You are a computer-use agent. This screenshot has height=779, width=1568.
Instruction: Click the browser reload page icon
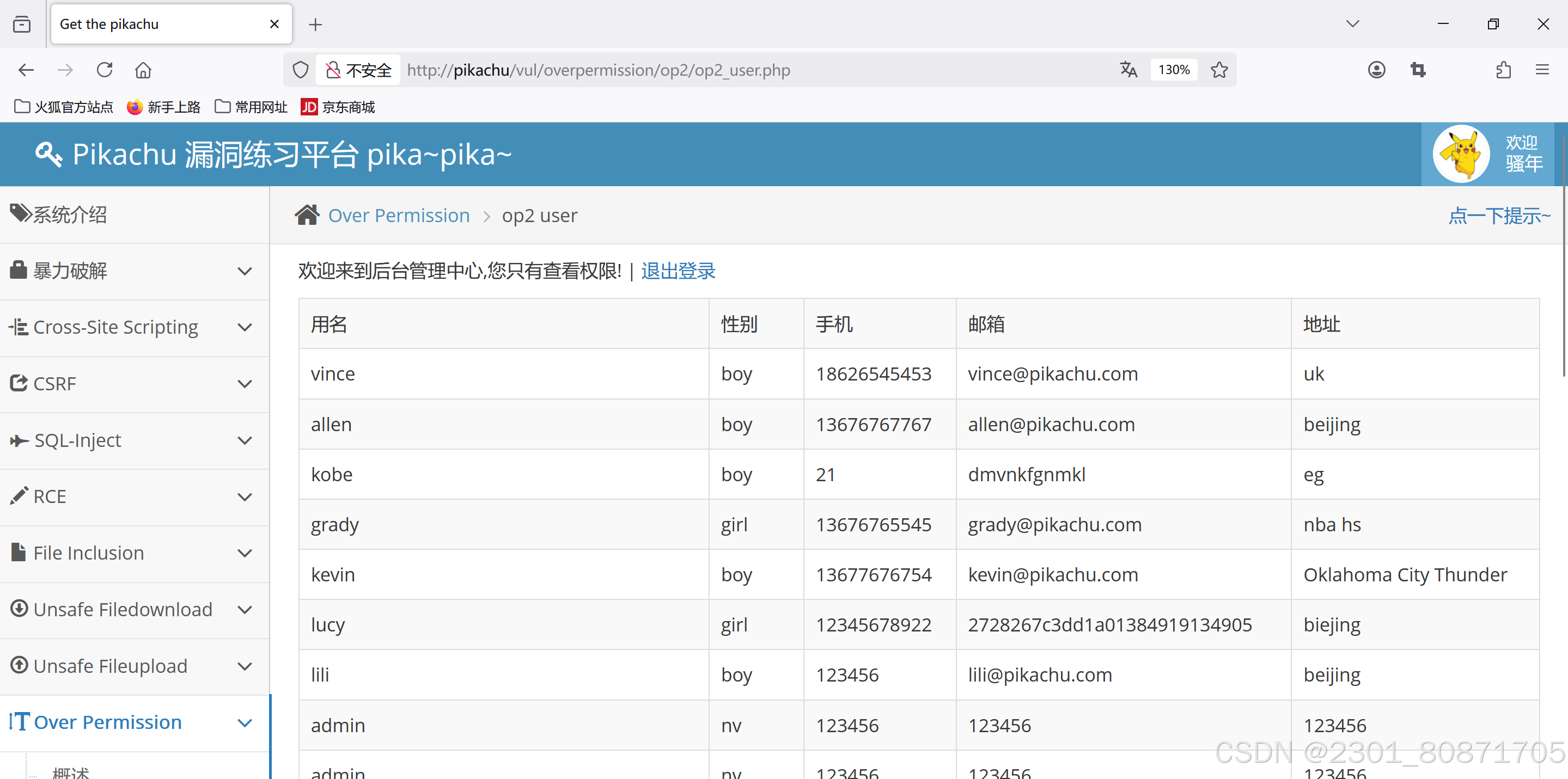[105, 70]
